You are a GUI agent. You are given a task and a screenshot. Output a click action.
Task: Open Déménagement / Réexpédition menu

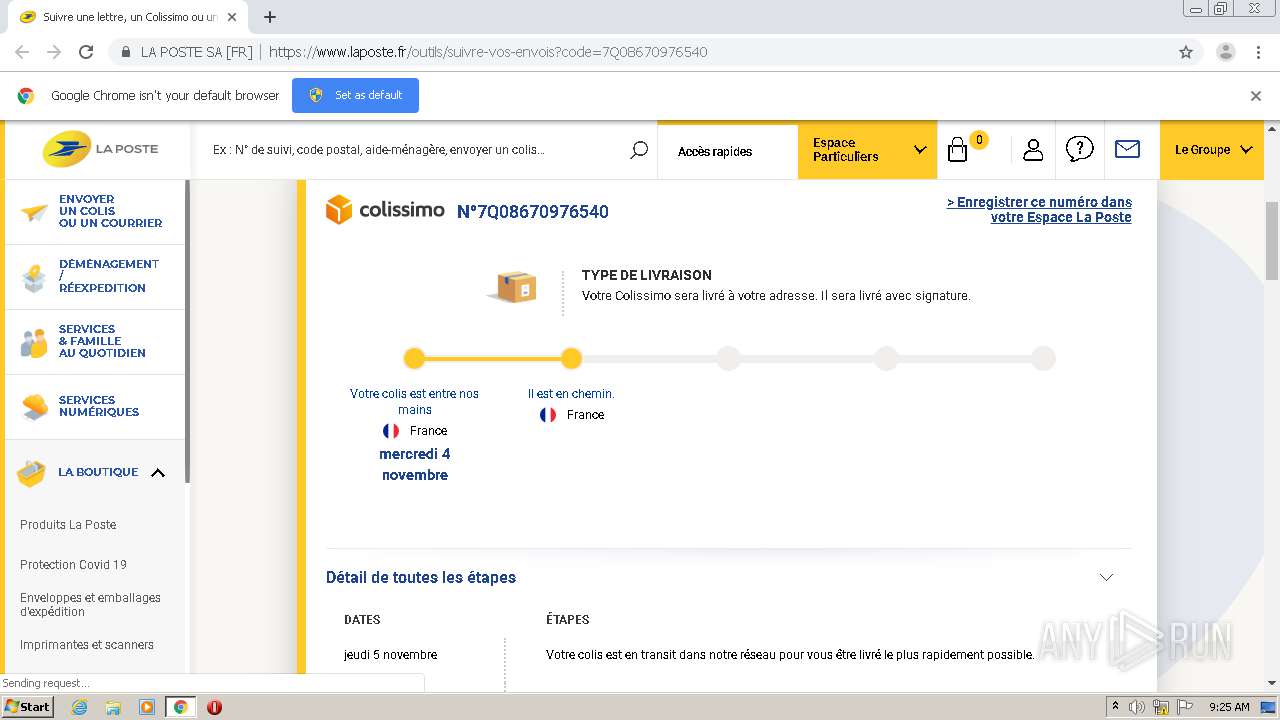[108, 276]
